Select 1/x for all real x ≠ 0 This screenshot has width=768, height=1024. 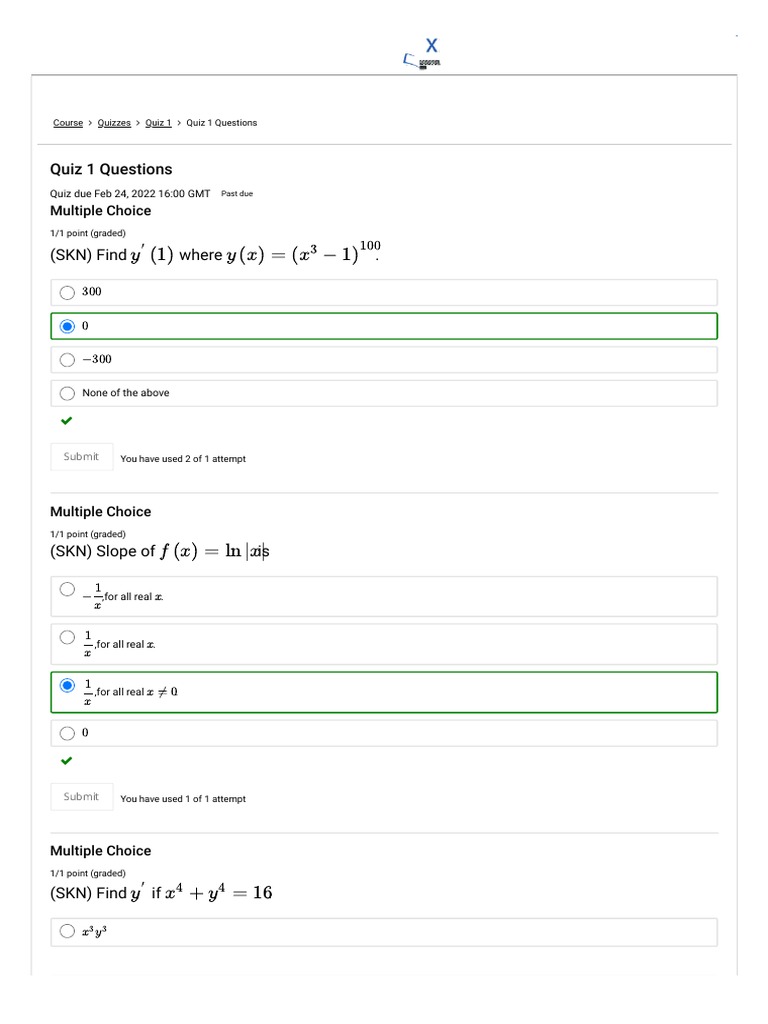pos(67,685)
